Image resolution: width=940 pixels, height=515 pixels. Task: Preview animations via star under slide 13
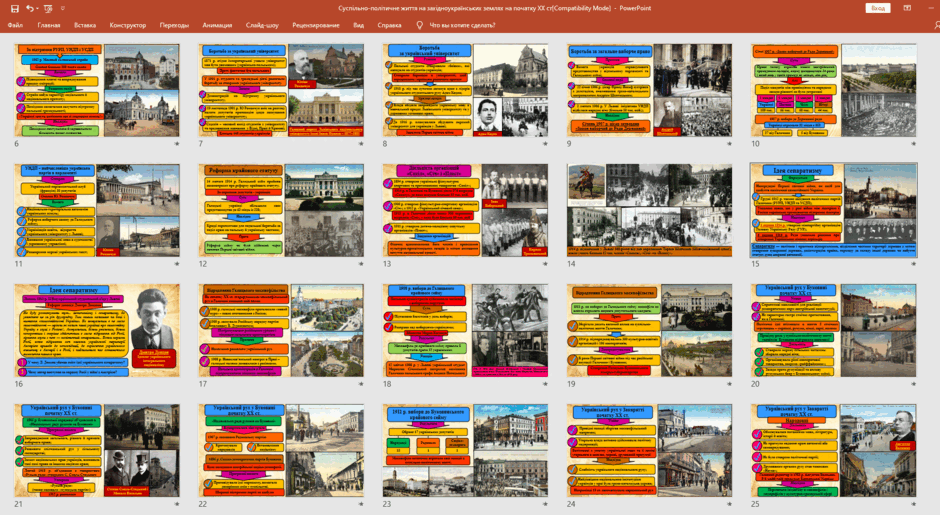point(545,264)
